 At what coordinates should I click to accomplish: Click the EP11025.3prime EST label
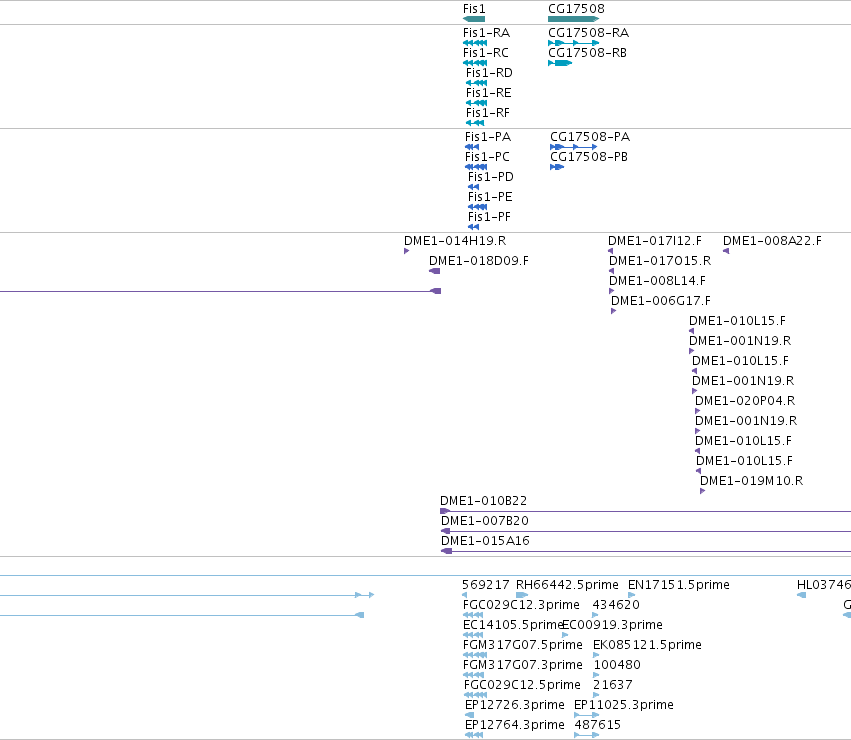(624, 705)
